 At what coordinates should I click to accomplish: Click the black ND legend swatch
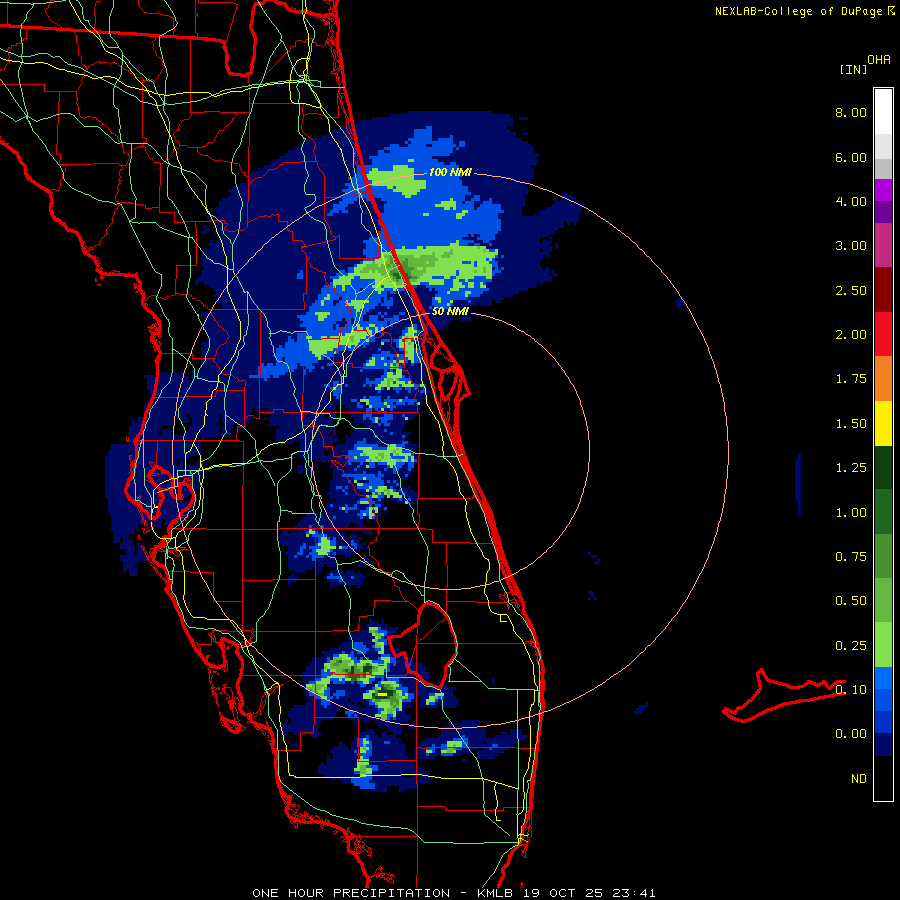click(x=883, y=778)
